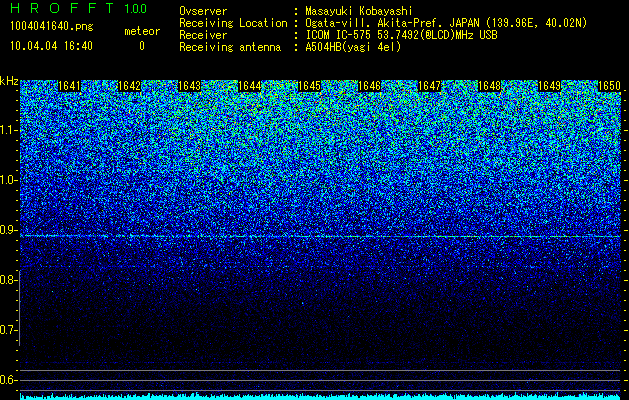629x400 pixels.
Task: Click the observer name Masayuki Kobayashi
Action: [x=359, y=11]
